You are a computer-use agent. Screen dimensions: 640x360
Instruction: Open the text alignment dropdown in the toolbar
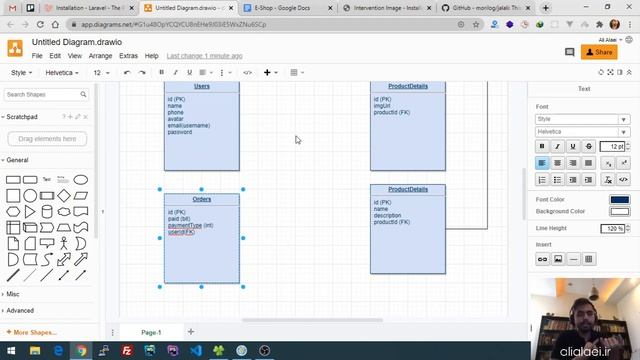click(x=206, y=72)
